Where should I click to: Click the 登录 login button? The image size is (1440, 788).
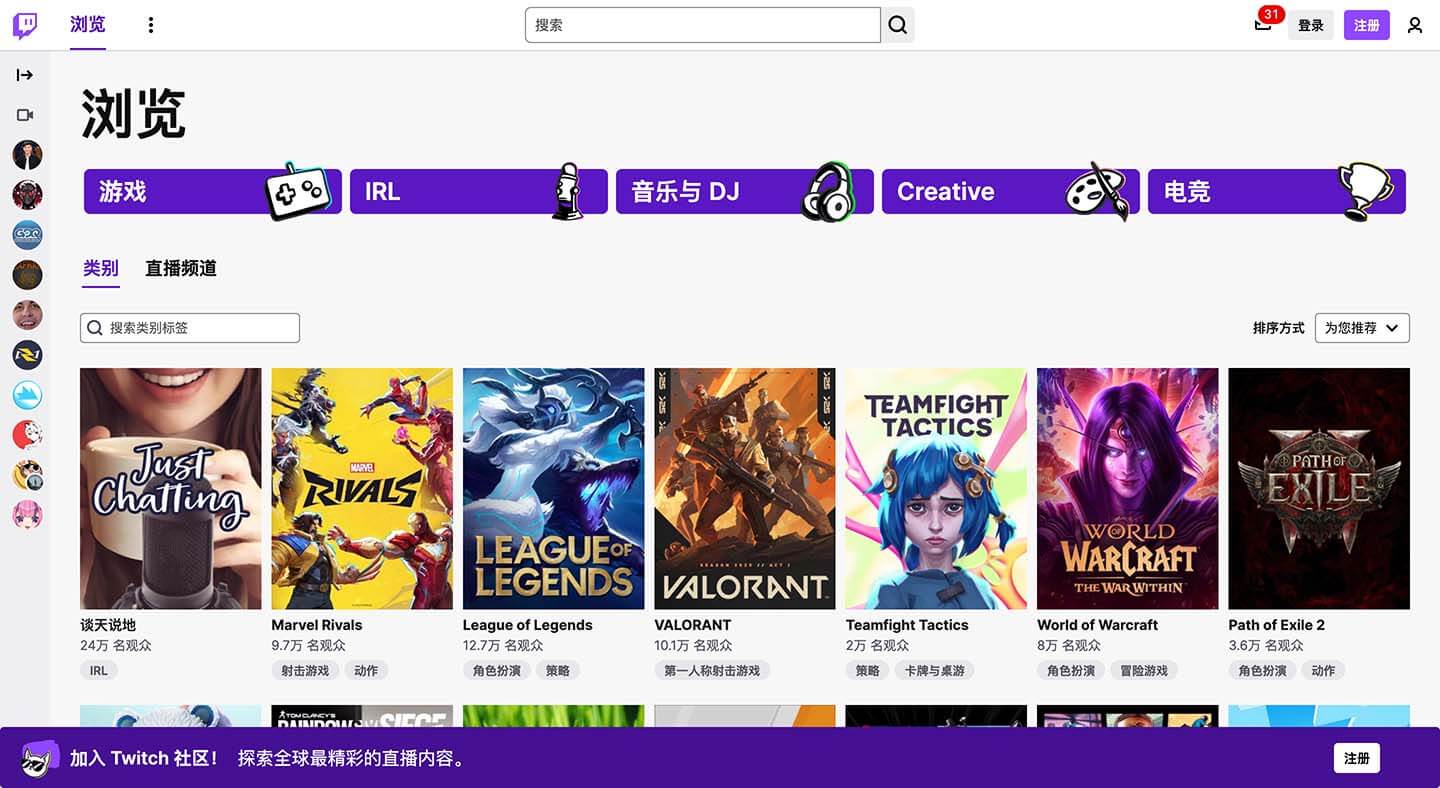(1311, 25)
